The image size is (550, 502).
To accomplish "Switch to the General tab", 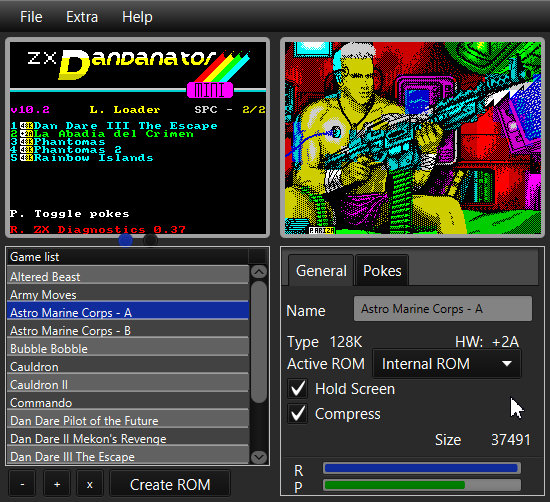I will pyautogui.click(x=321, y=270).
